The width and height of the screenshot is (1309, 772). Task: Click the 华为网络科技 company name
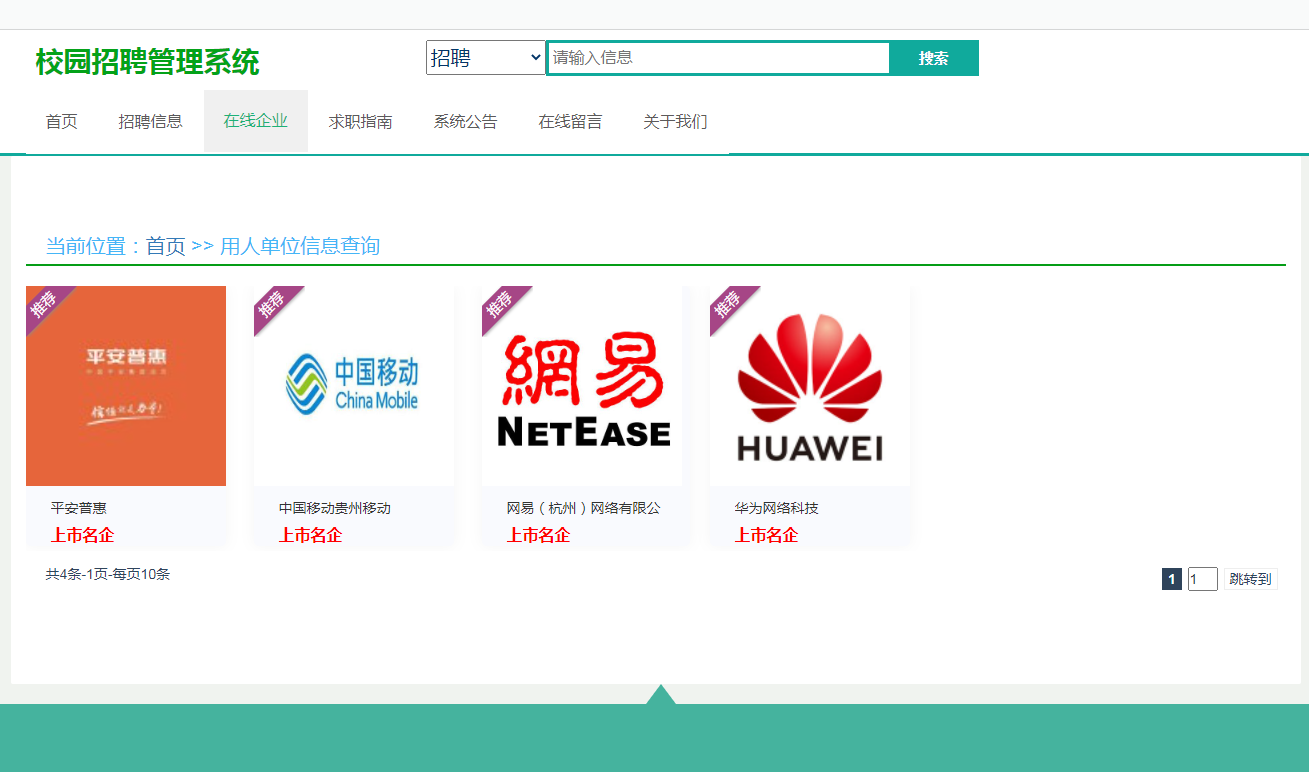(x=777, y=508)
